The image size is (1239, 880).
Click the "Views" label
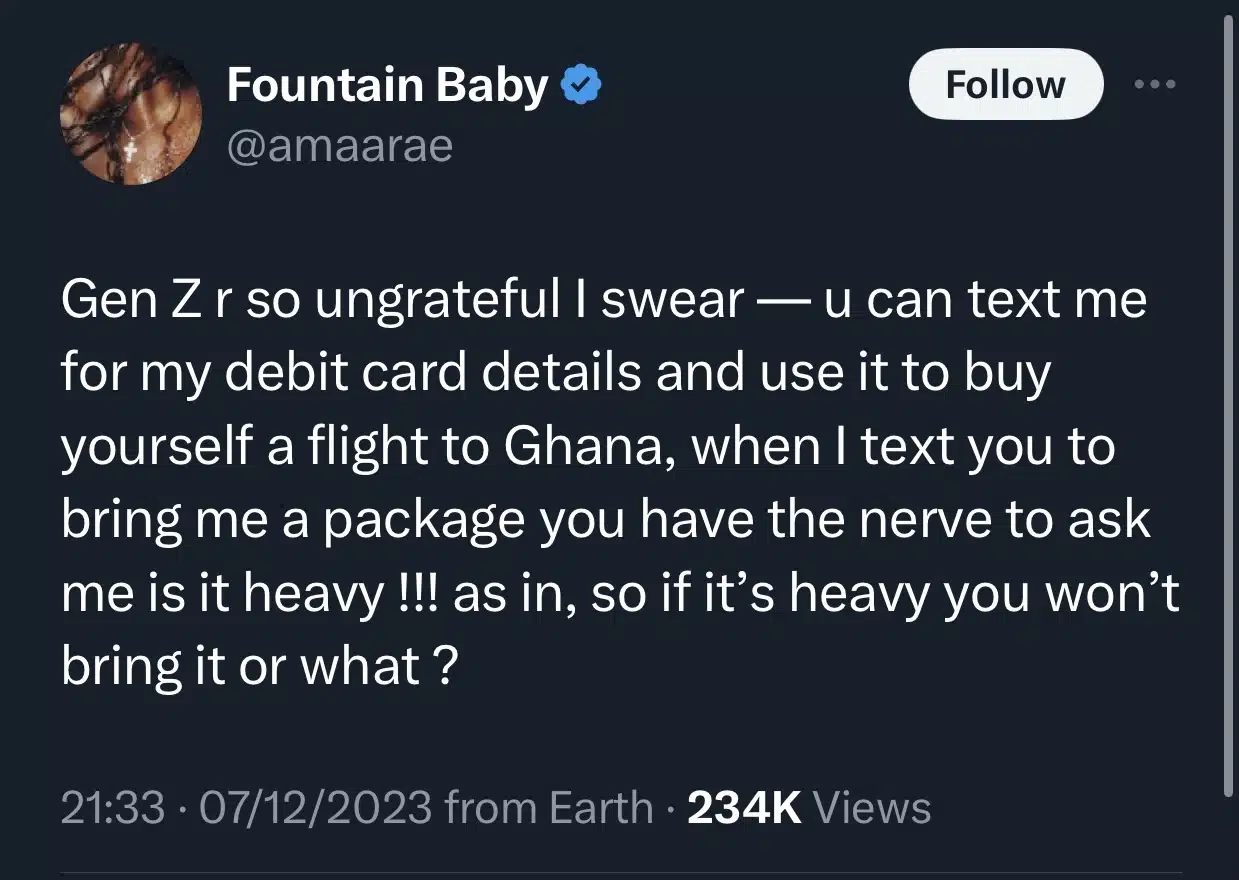873,808
